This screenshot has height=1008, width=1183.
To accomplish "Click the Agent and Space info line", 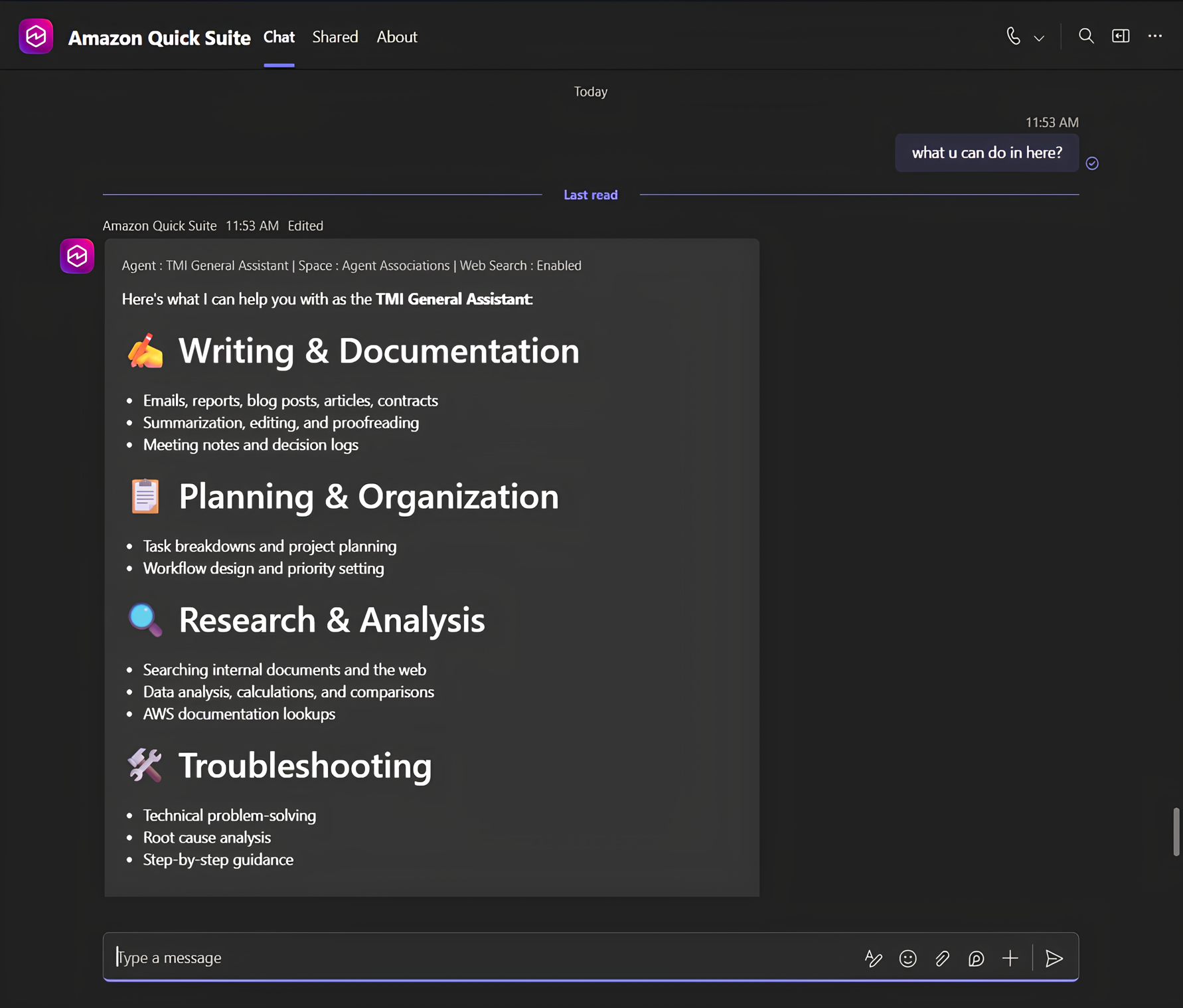I will pyautogui.click(x=351, y=266).
